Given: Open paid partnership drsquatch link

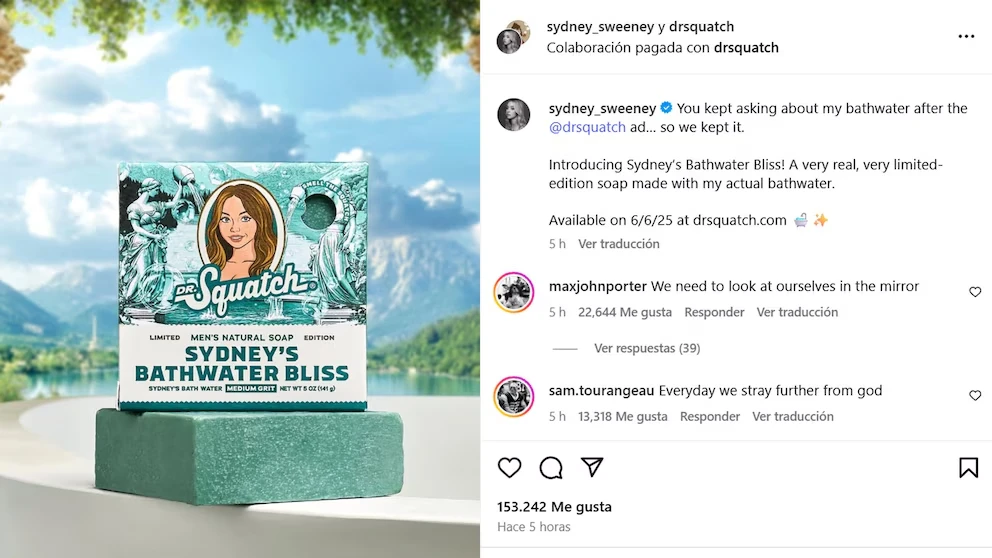Looking at the screenshot, I should click(746, 47).
